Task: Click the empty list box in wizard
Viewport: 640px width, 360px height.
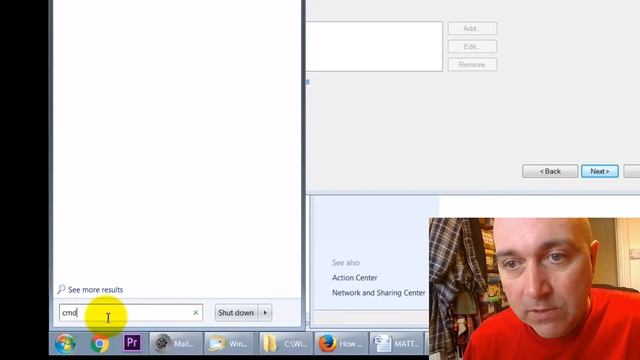Action: point(374,47)
